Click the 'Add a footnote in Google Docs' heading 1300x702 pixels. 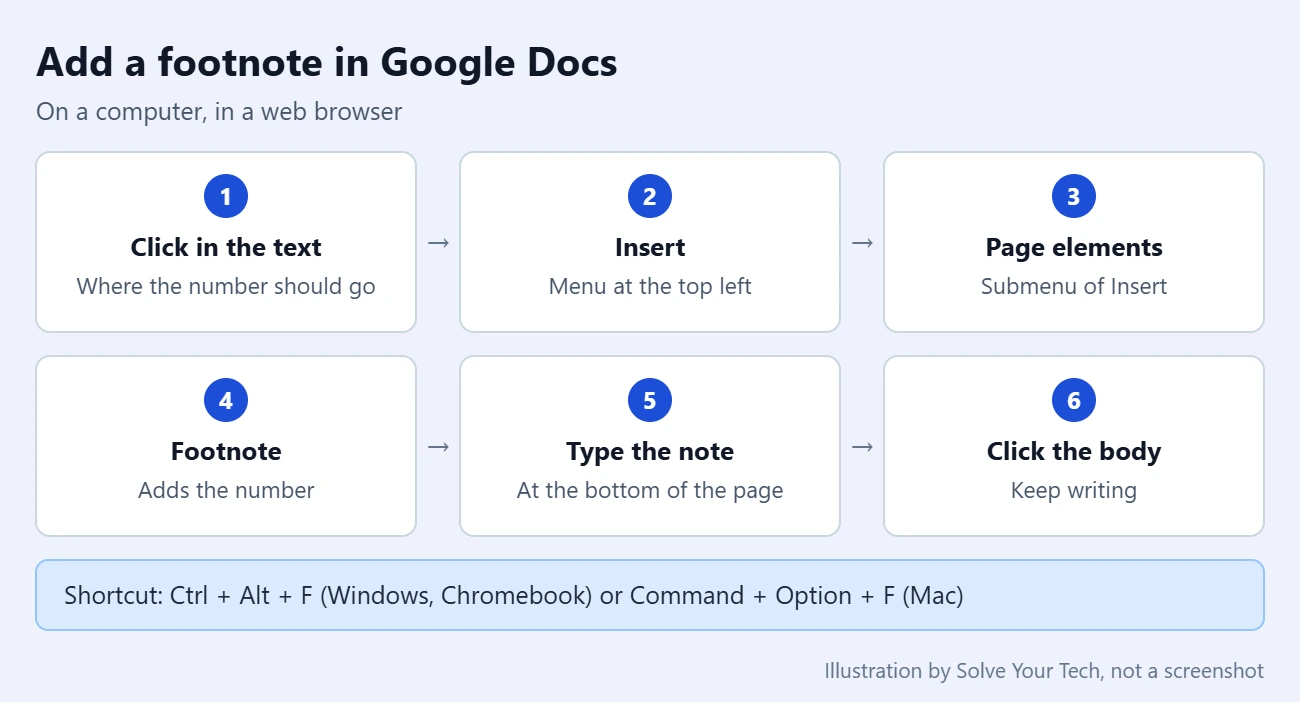(327, 63)
